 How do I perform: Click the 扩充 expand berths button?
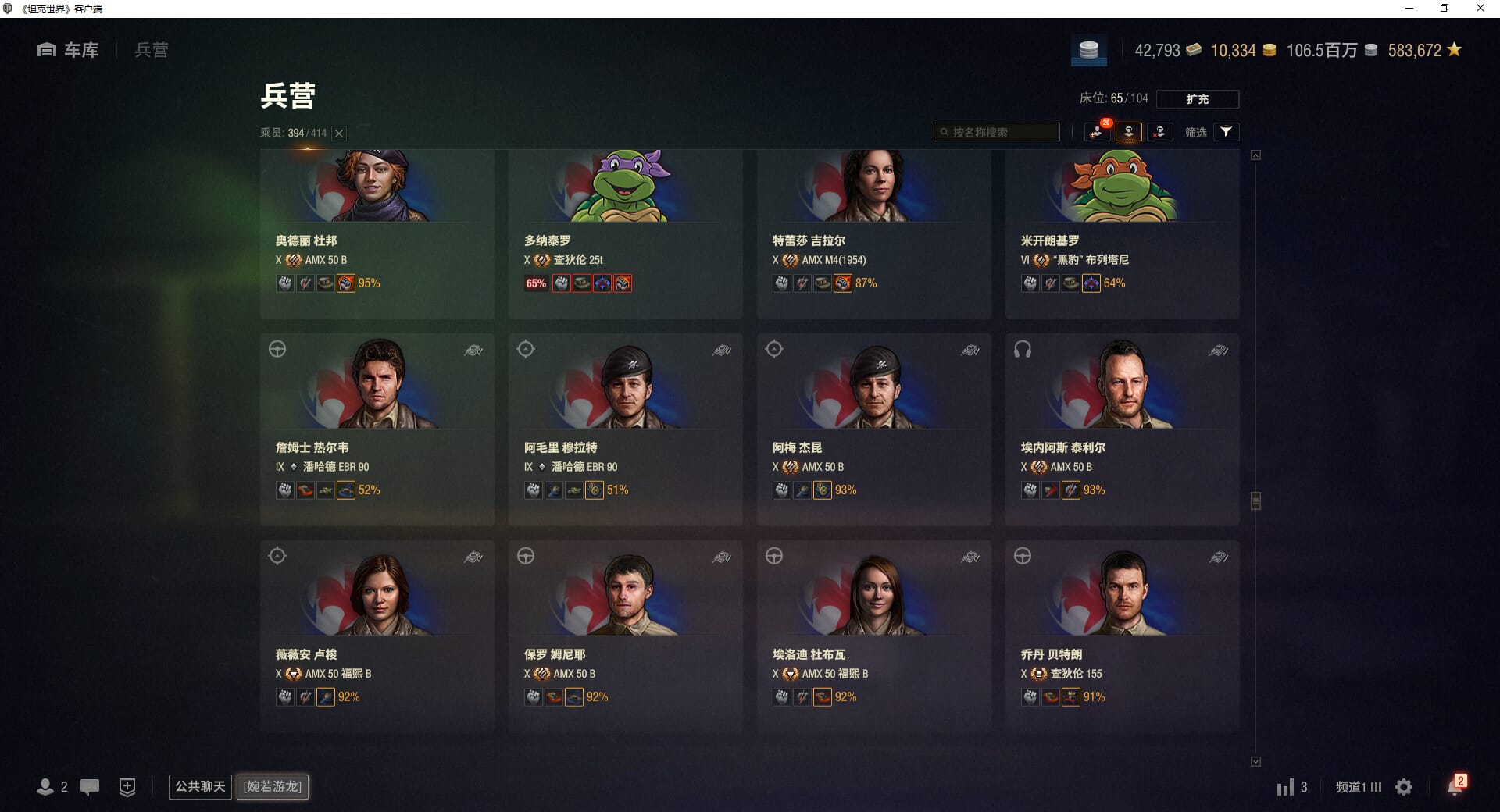pos(1197,99)
